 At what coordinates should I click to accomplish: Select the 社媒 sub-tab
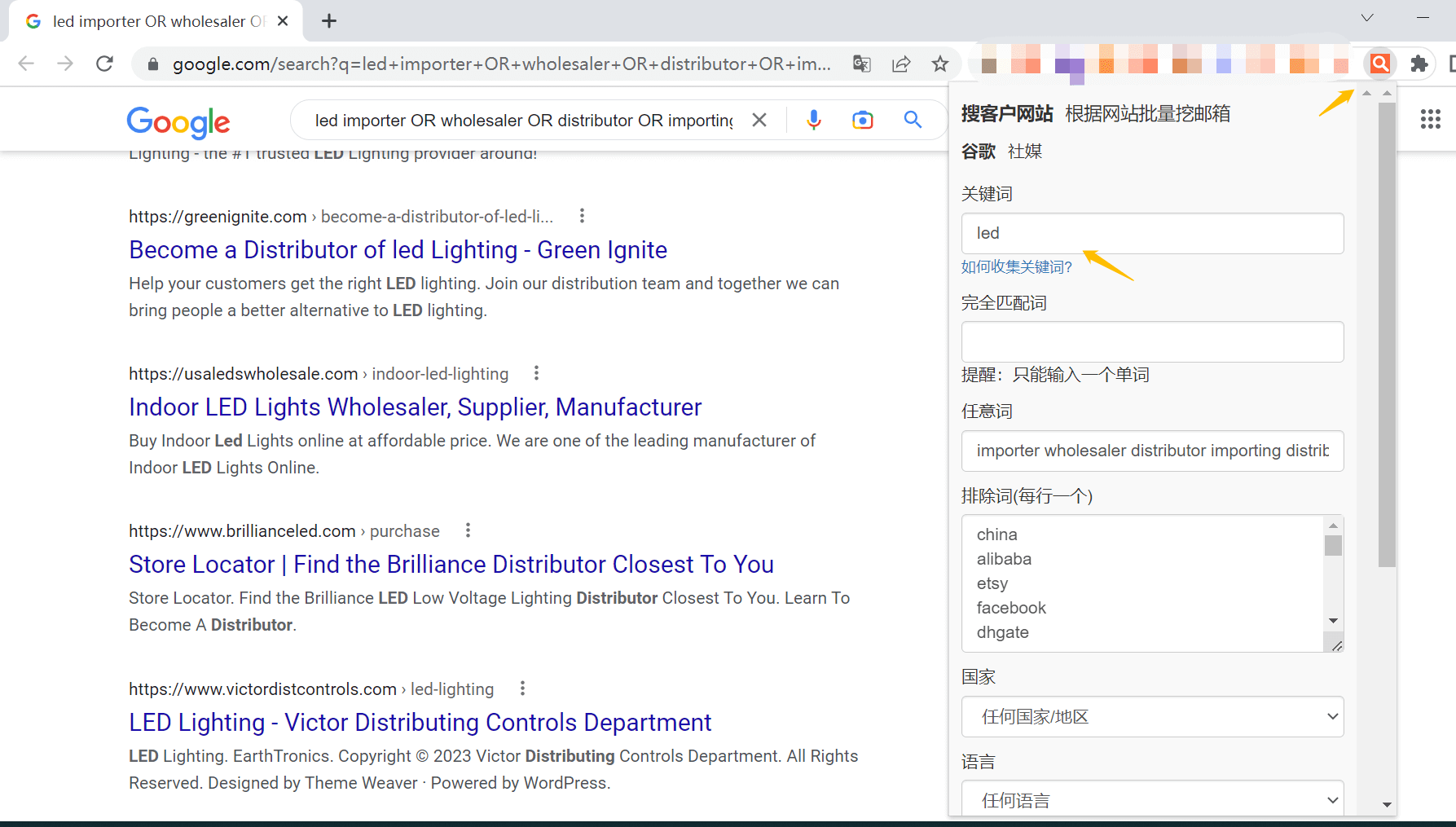(x=1025, y=151)
